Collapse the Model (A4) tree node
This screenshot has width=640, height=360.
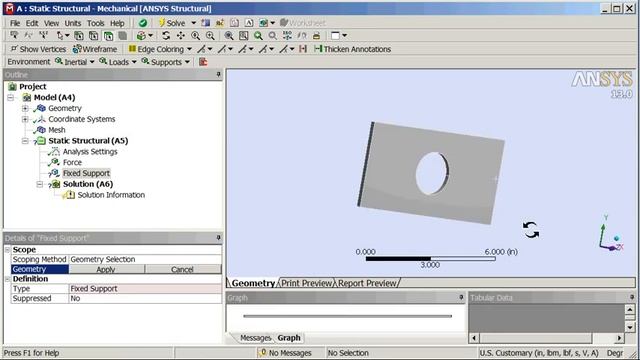(x=11, y=98)
